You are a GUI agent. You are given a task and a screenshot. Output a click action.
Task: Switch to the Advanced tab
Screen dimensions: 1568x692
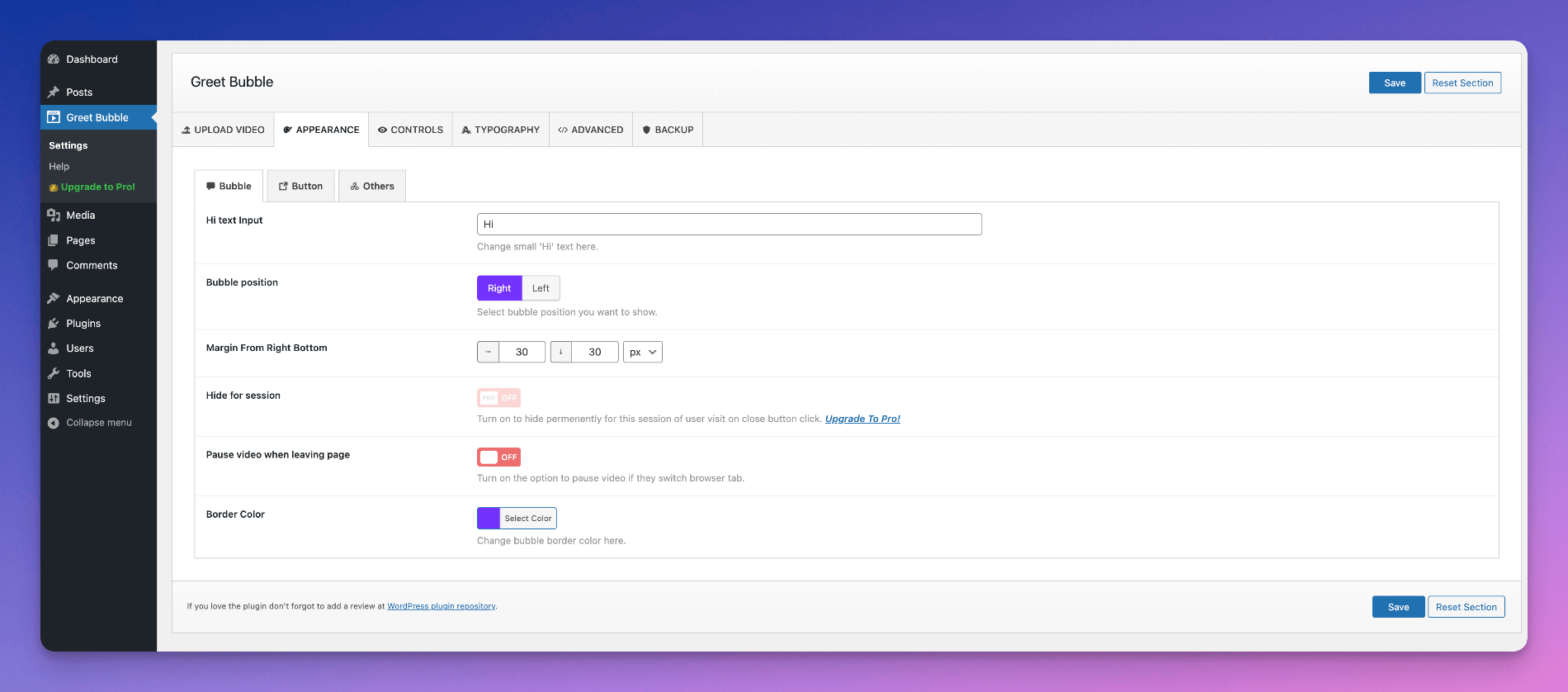click(x=591, y=130)
